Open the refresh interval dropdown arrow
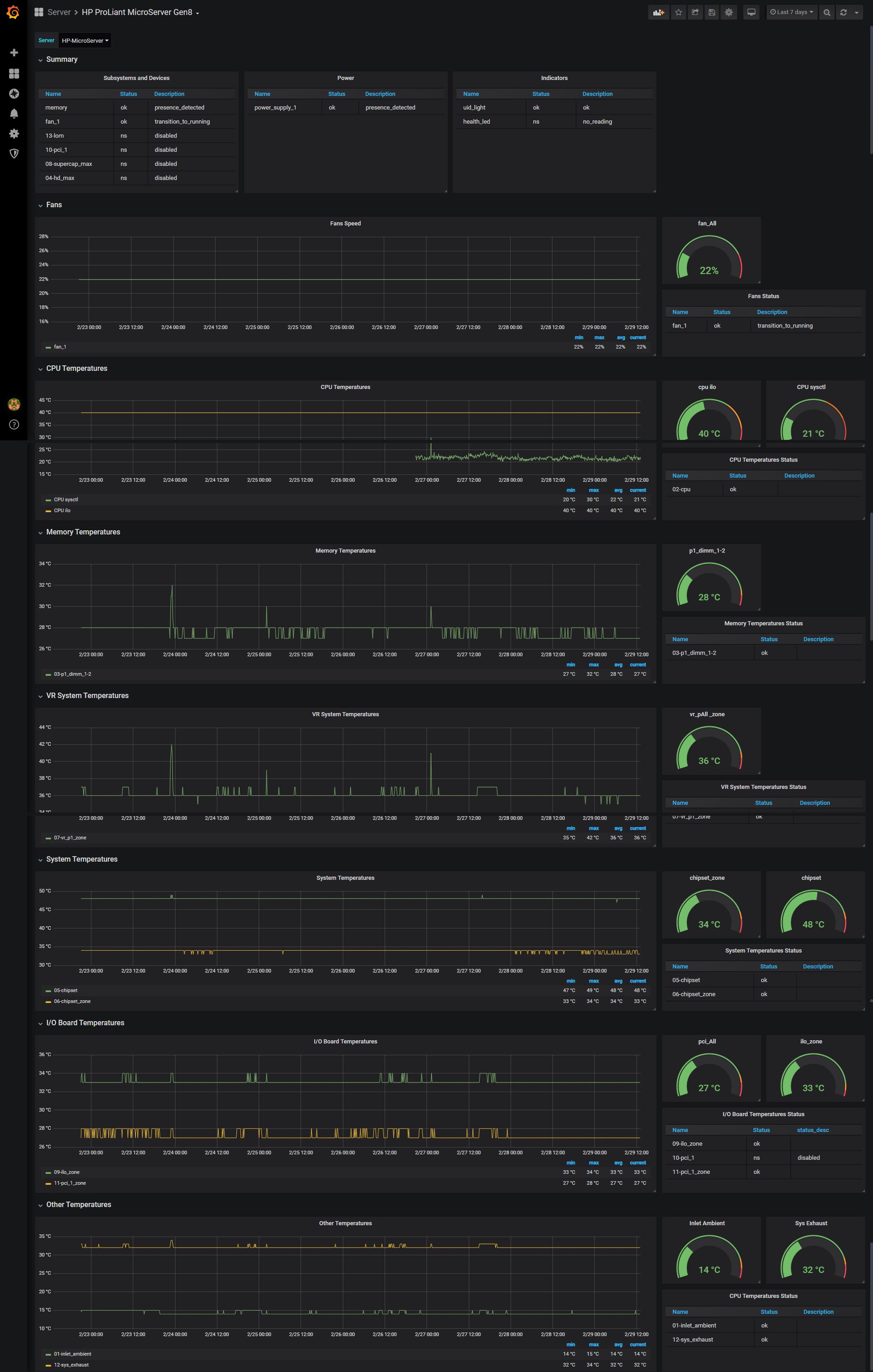This screenshot has height=1372, width=873. (857, 13)
